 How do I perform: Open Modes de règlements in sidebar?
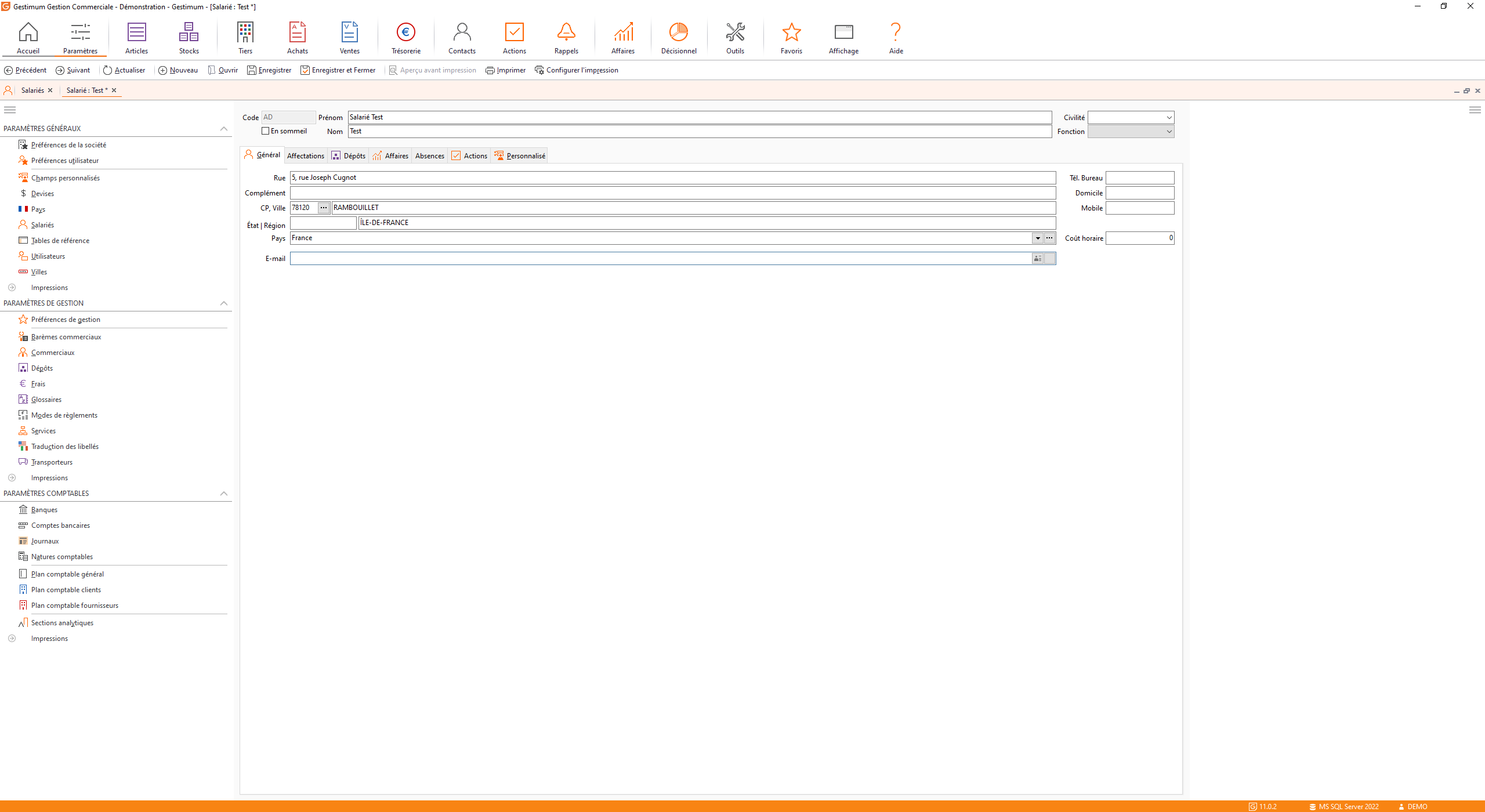[x=64, y=415]
